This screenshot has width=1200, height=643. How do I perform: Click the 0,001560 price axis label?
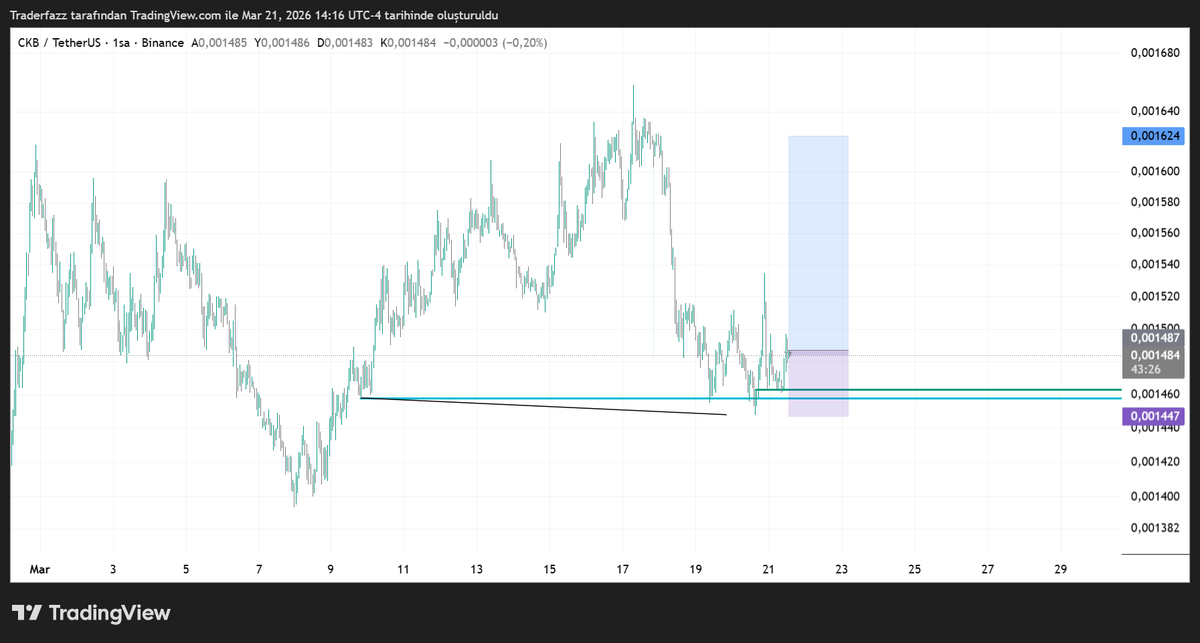click(x=1155, y=233)
